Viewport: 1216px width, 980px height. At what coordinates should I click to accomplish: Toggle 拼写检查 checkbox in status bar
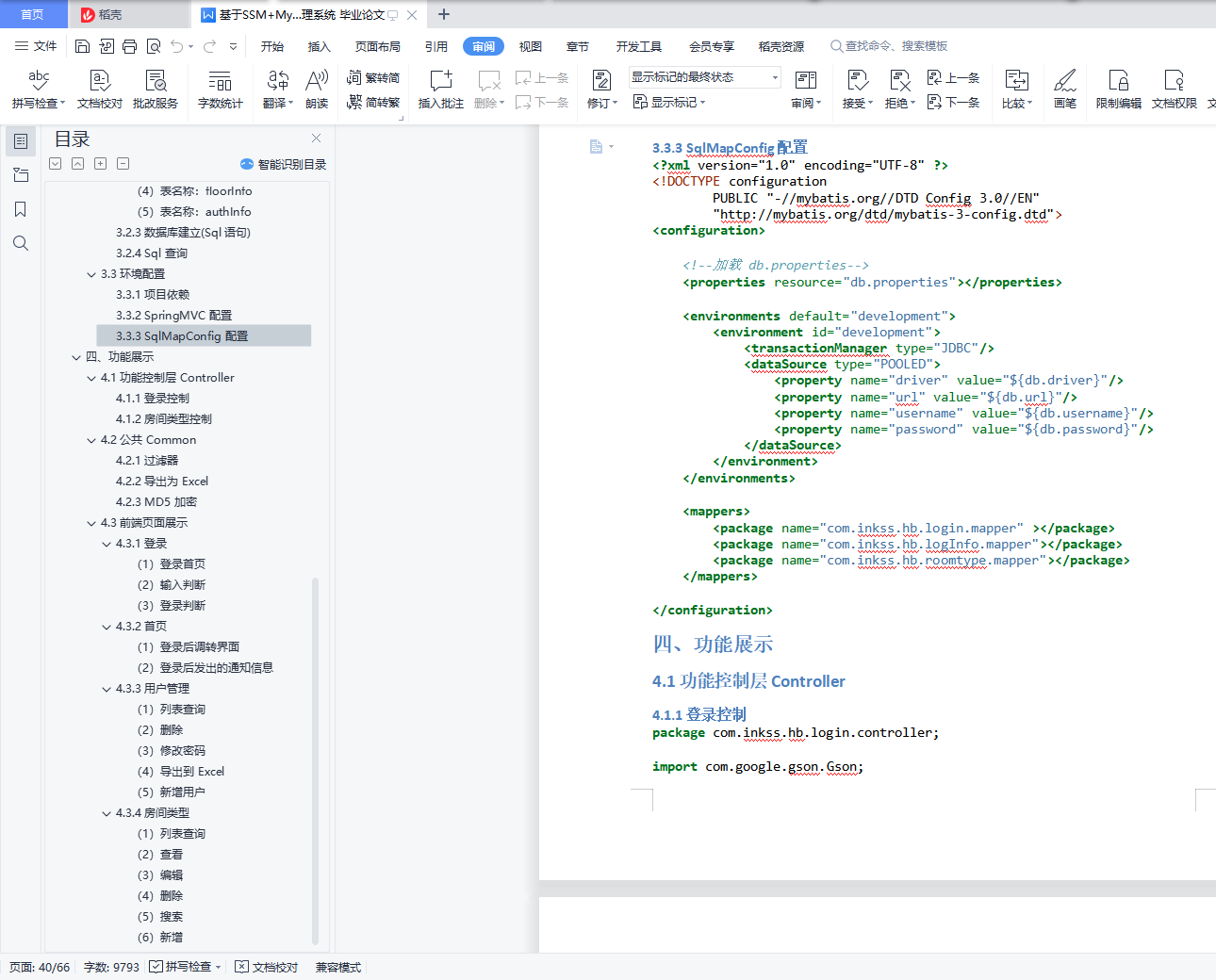185,967
